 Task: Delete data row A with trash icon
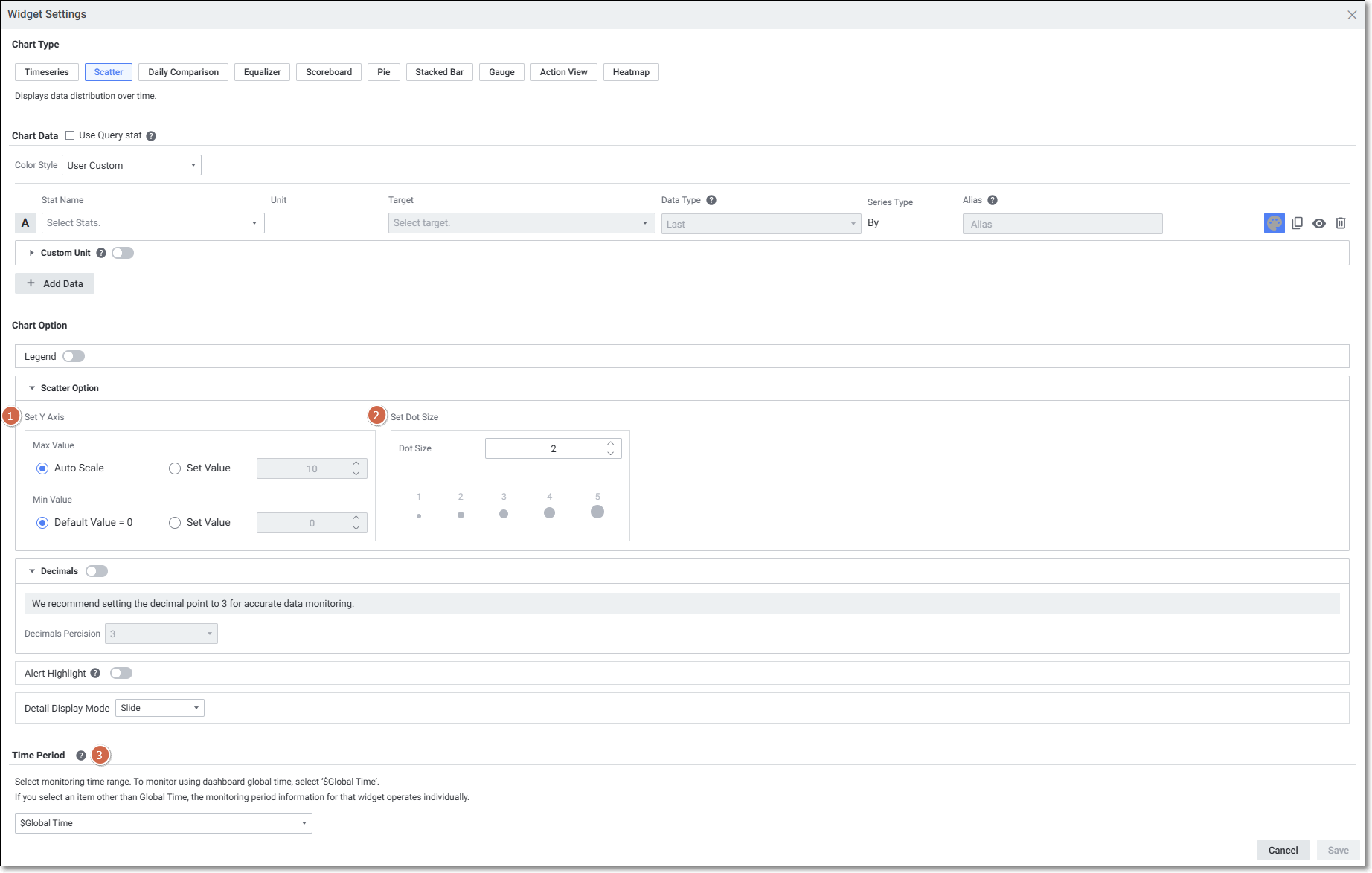[x=1341, y=223]
